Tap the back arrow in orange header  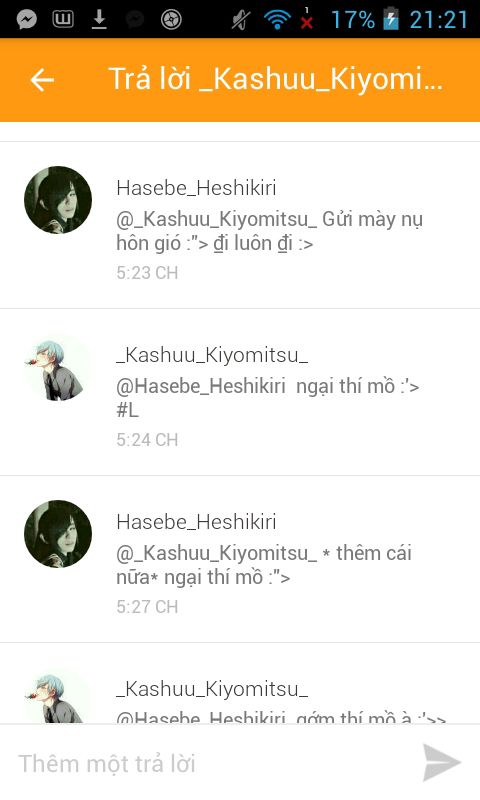[42, 80]
